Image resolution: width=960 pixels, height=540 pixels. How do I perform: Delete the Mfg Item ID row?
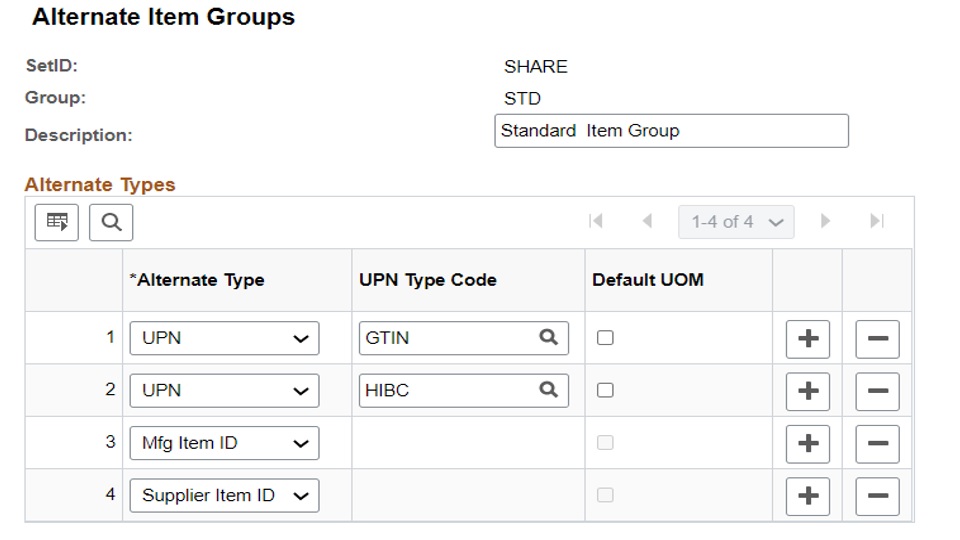tap(877, 444)
